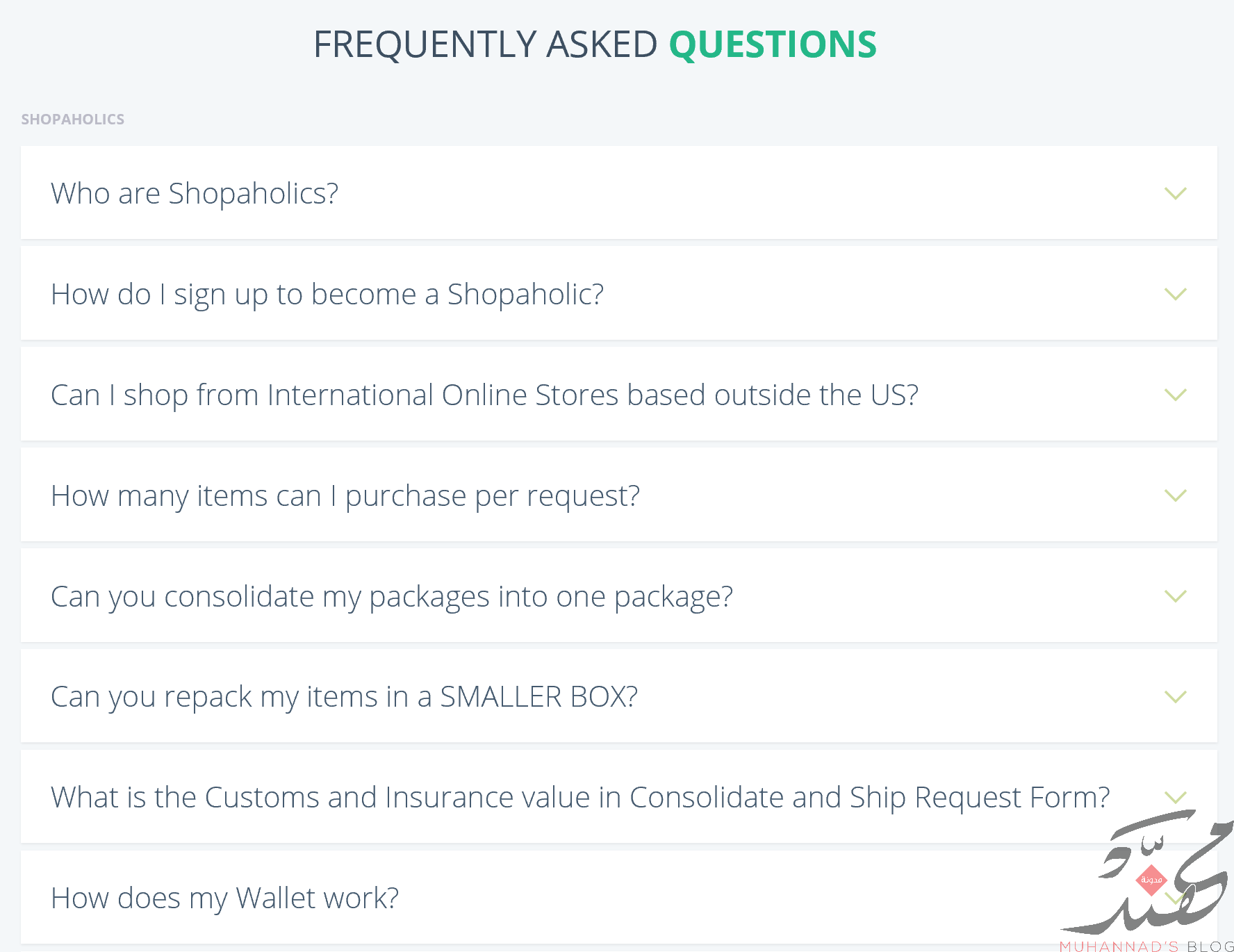Open Customs and Insurance value question
The width and height of the screenshot is (1234, 952).
580,797
